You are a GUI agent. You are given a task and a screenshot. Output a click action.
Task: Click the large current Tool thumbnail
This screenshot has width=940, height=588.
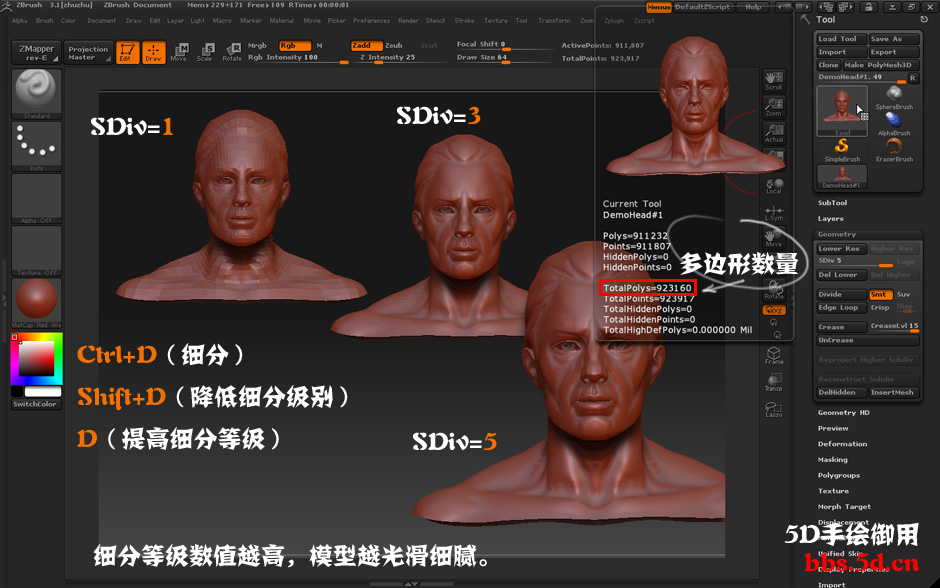pos(842,111)
